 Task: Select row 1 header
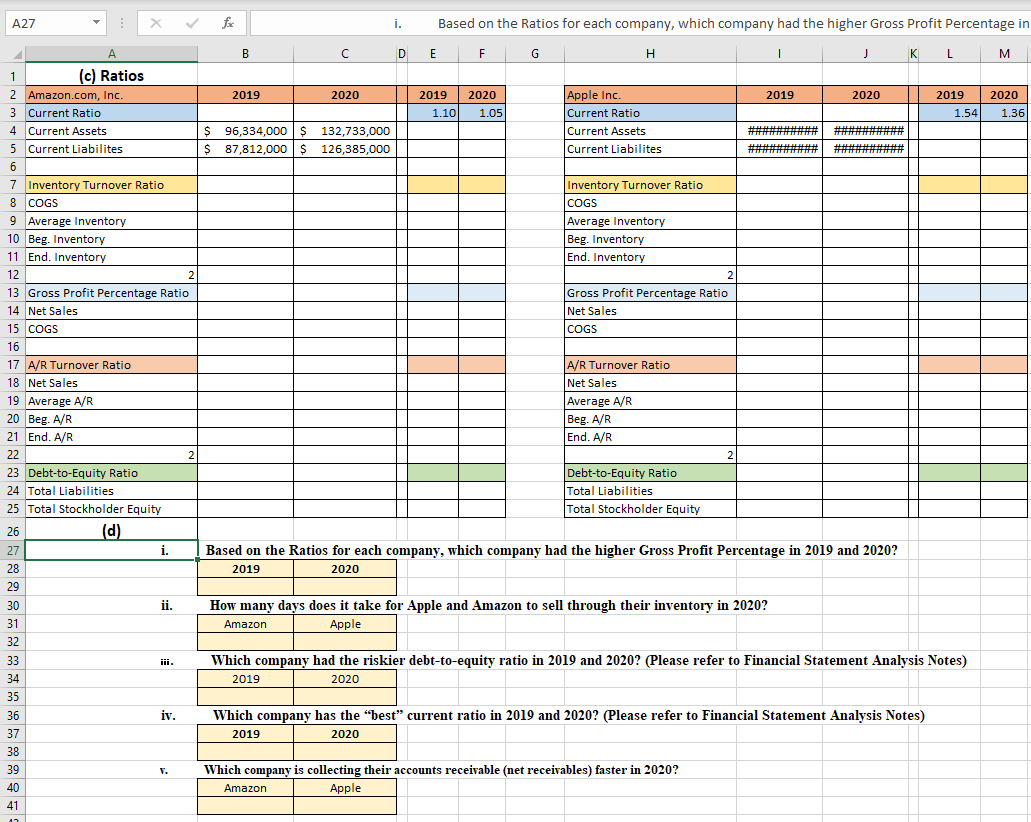click(12, 76)
